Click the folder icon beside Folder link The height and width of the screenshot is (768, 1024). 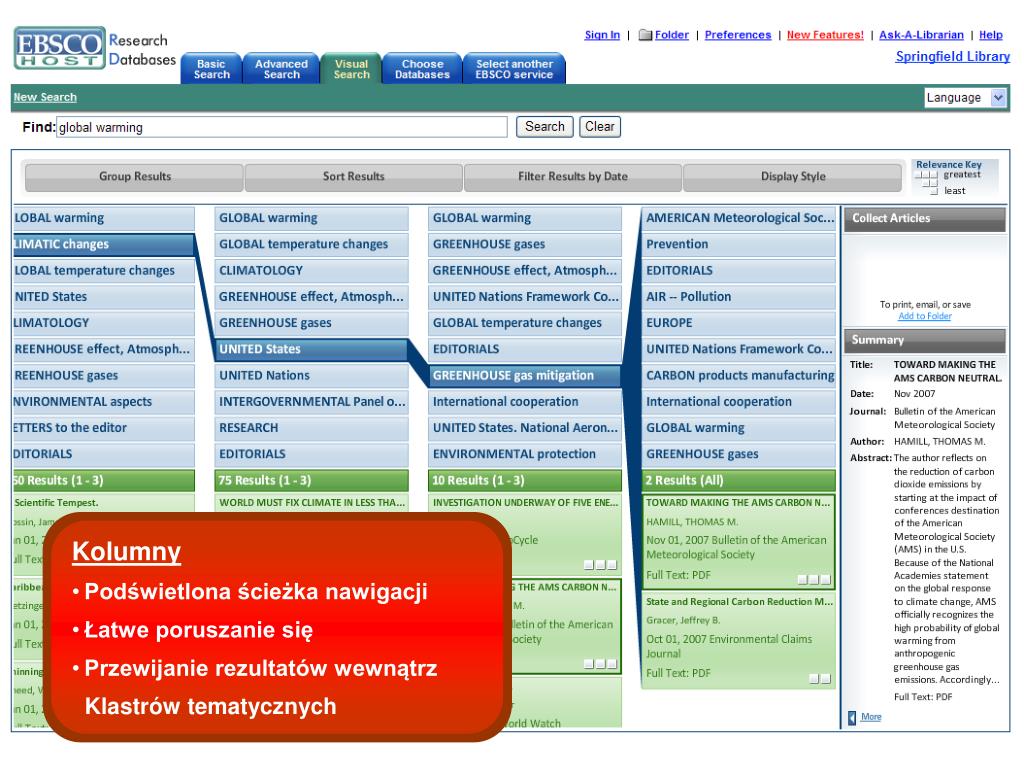[645, 35]
